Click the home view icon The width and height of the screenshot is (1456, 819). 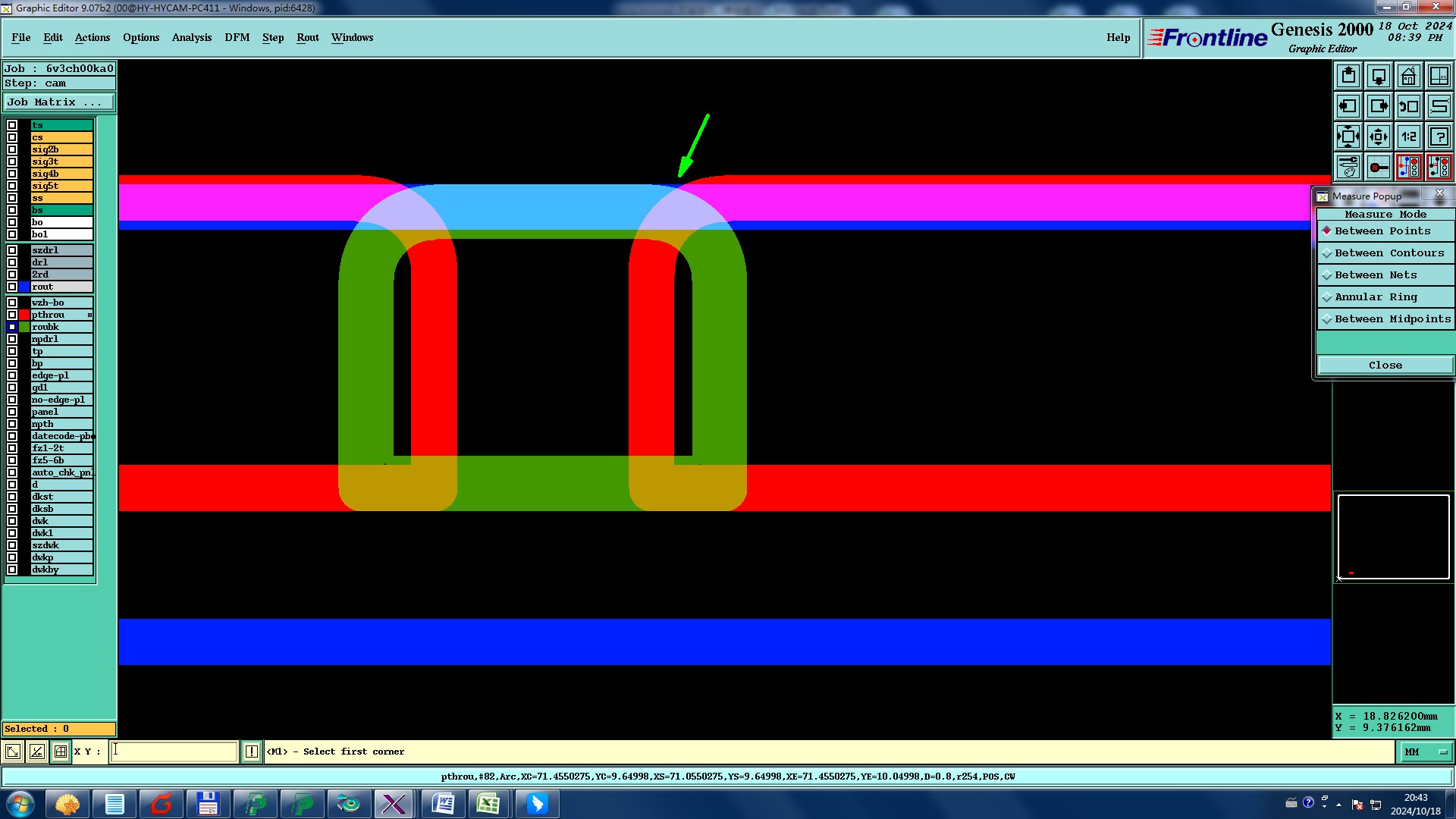click(1408, 76)
